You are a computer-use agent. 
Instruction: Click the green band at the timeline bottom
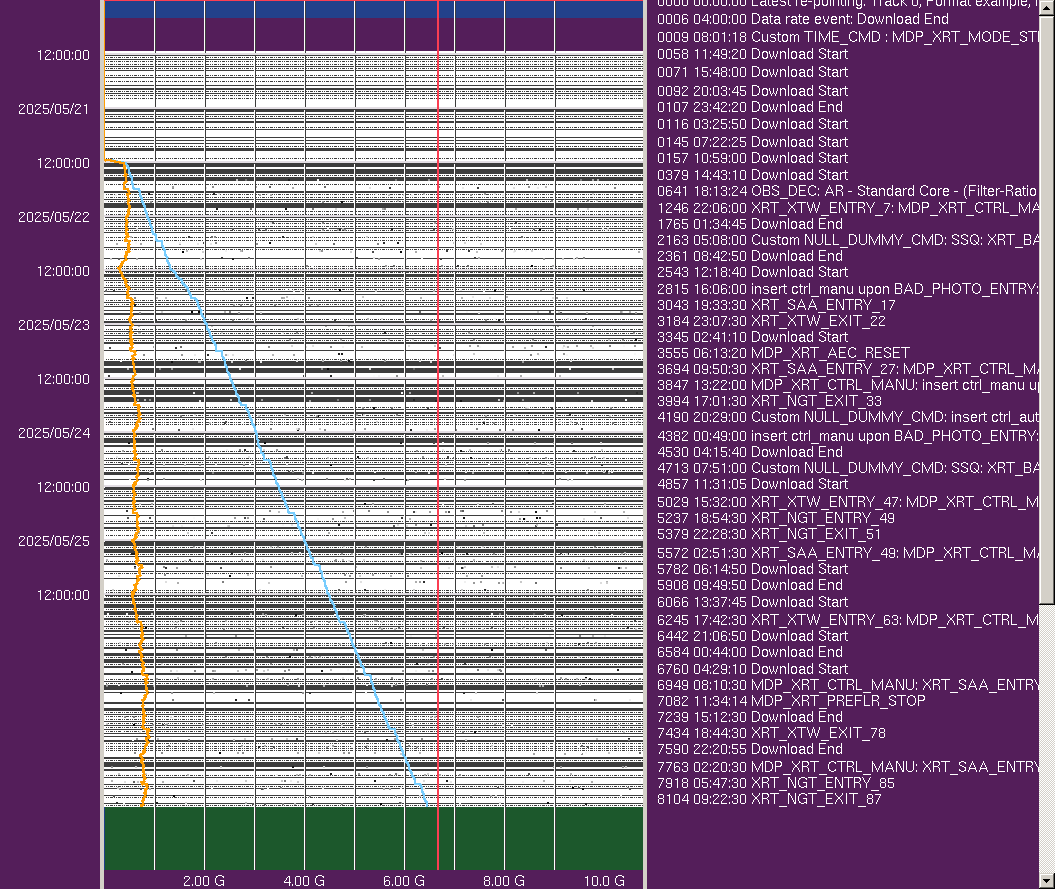[374, 838]
